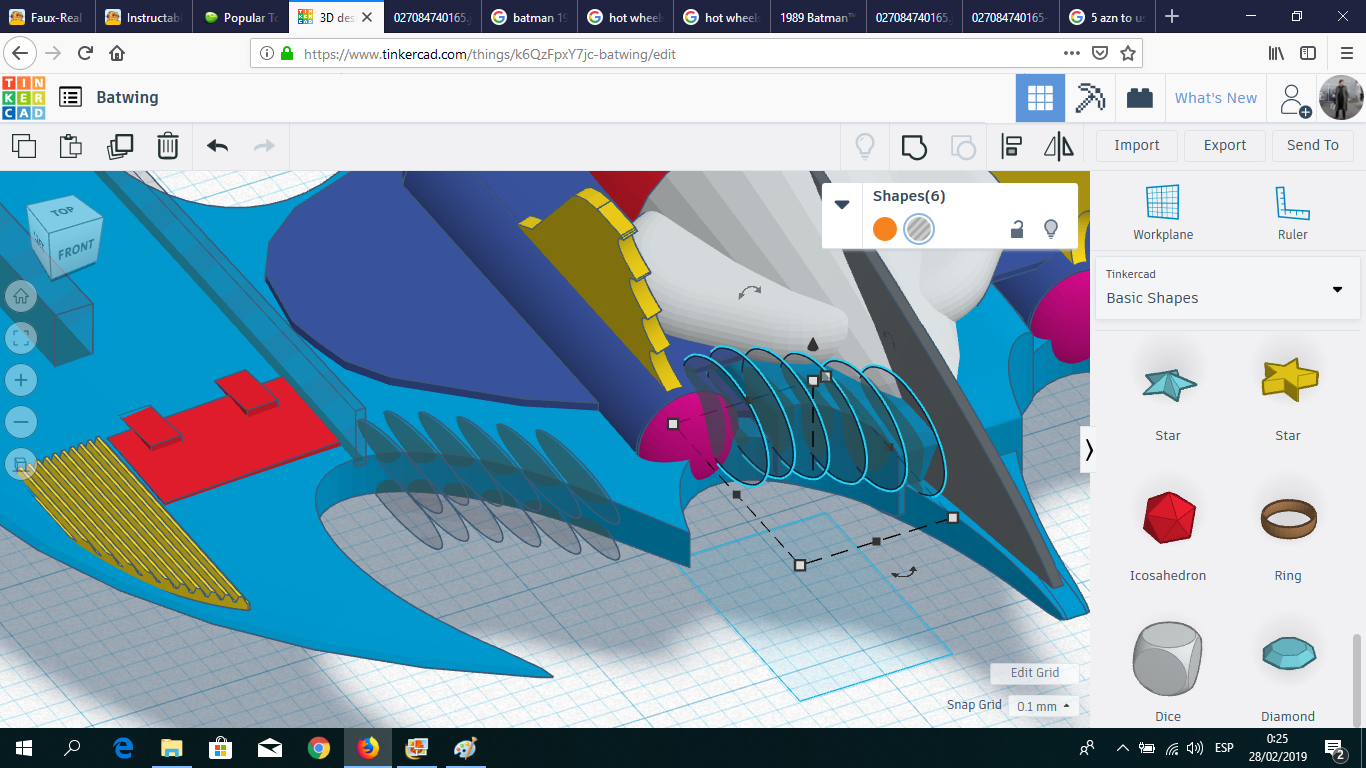Collapse the shapes side panel
Viewport: 1366px width, 768px height.
click(1089, 450)
